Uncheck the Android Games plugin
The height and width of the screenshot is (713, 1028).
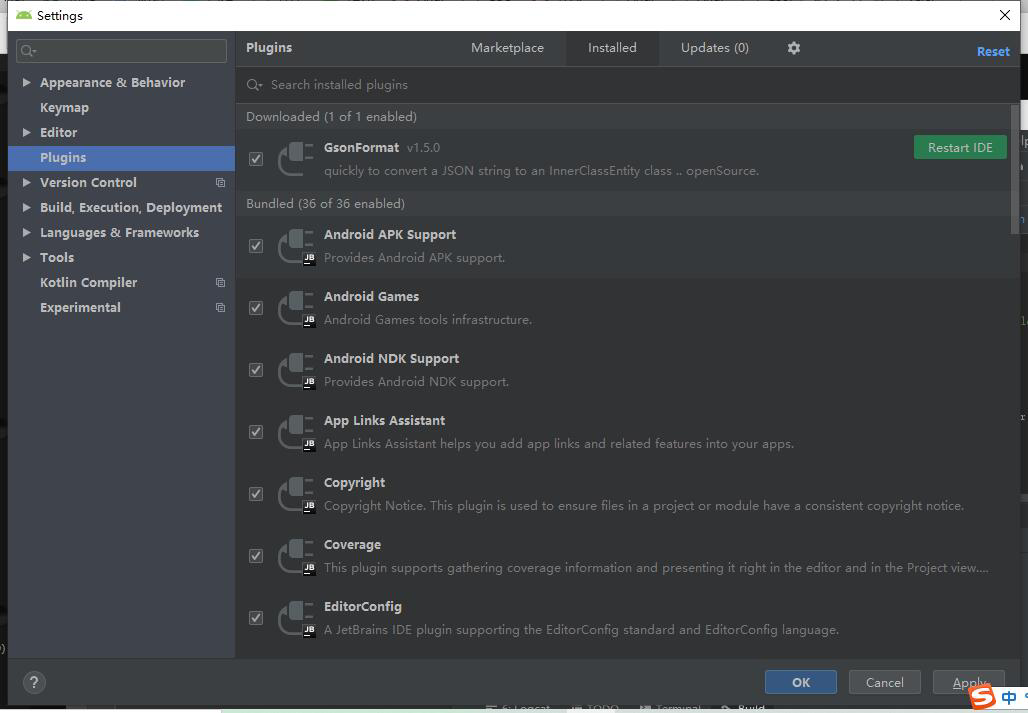[x=256, y=308]
